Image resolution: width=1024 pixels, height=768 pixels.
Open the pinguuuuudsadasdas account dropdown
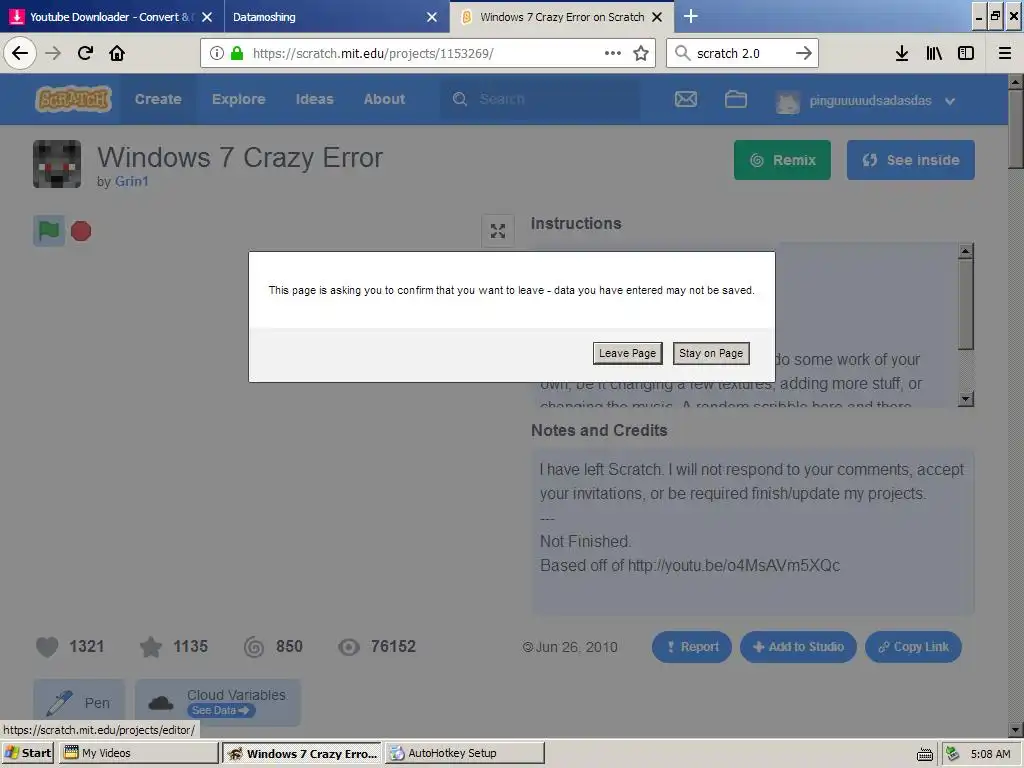coord(950,101)
